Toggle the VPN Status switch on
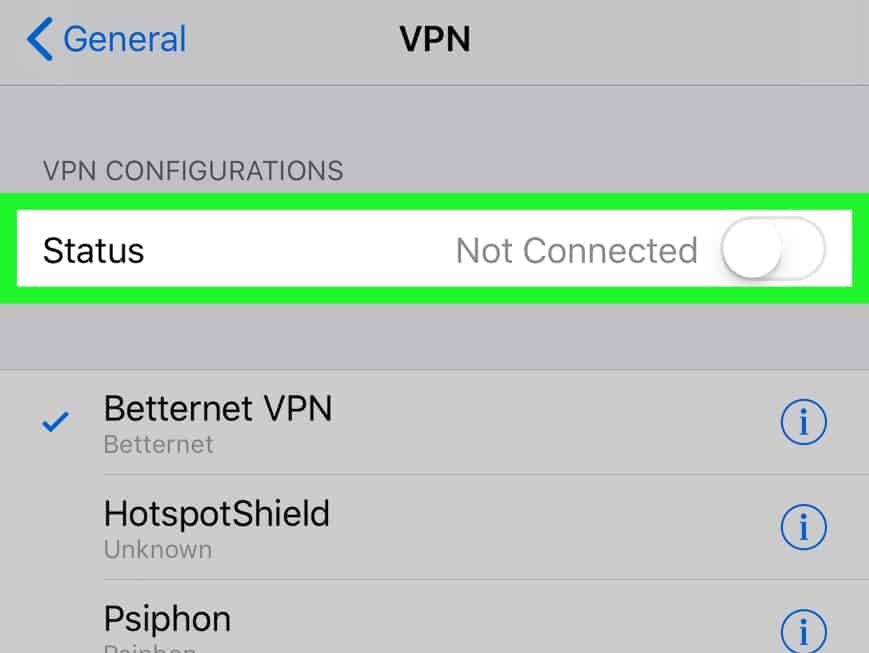 click(x=773, y=249)
